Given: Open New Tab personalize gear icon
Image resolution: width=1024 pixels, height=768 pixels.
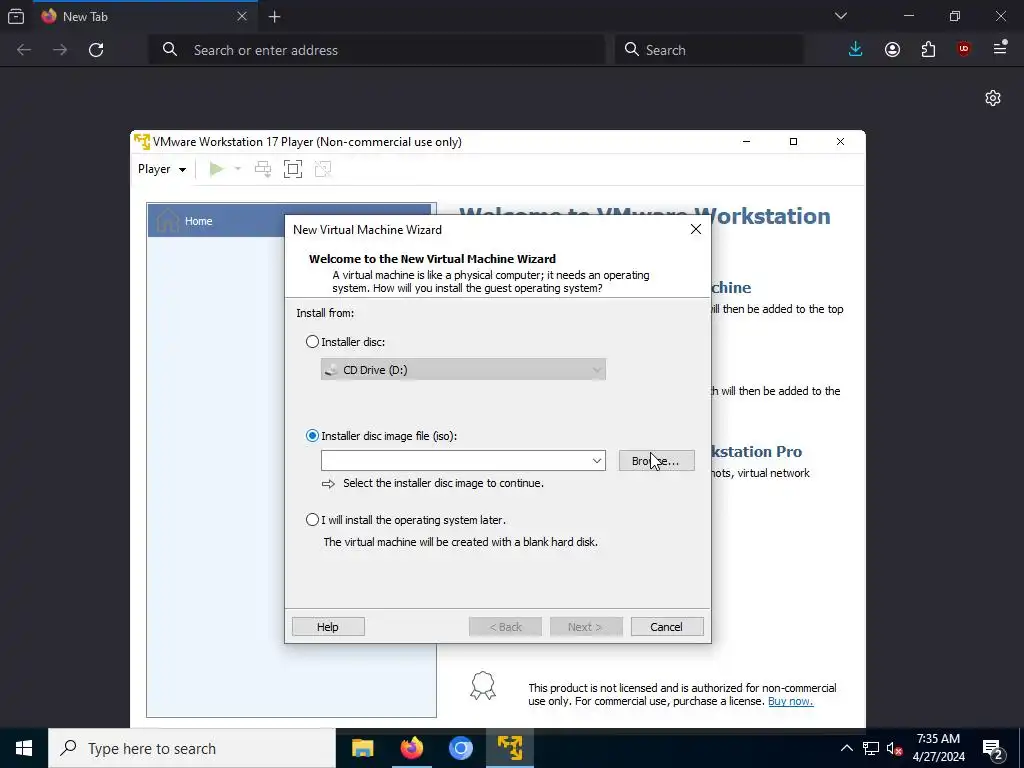Looking at the screenshot, I should (993, 98).
